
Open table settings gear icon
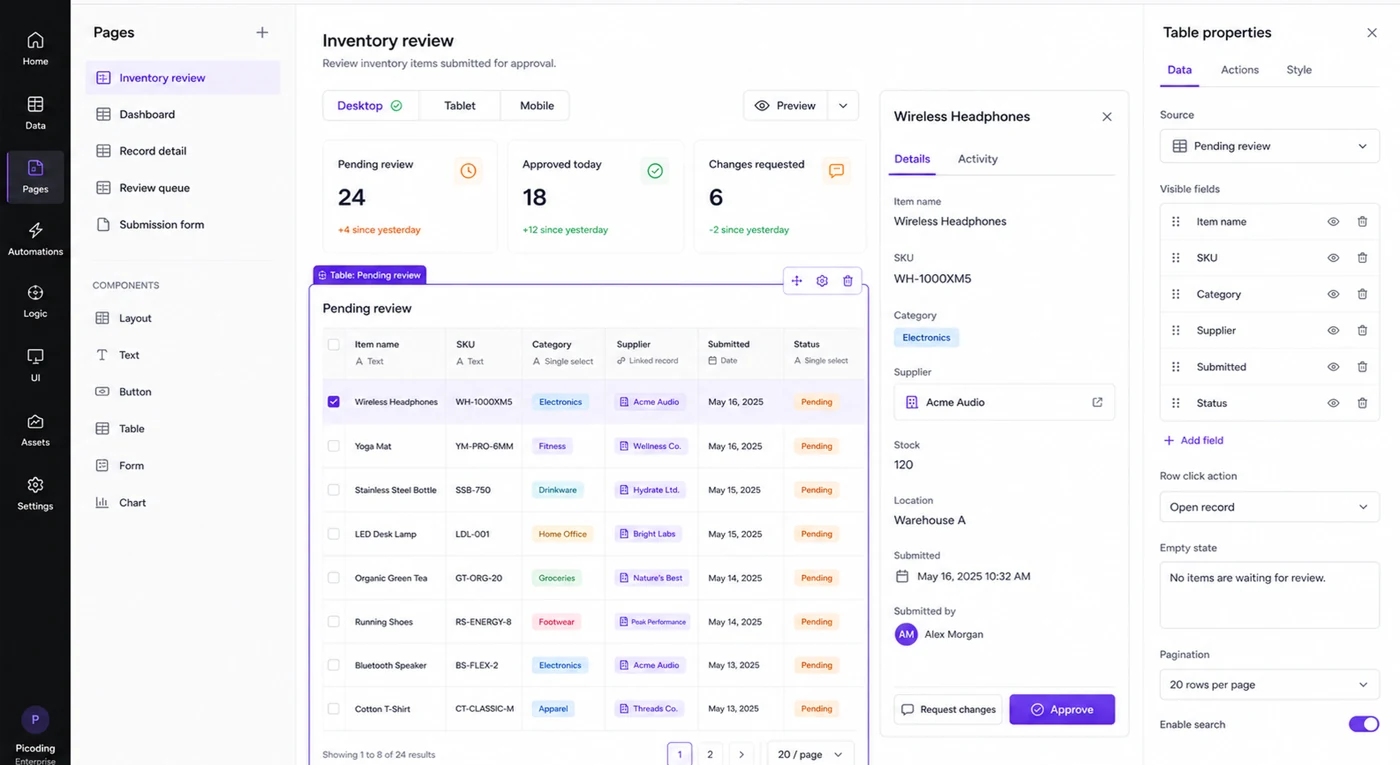[822, 281]
